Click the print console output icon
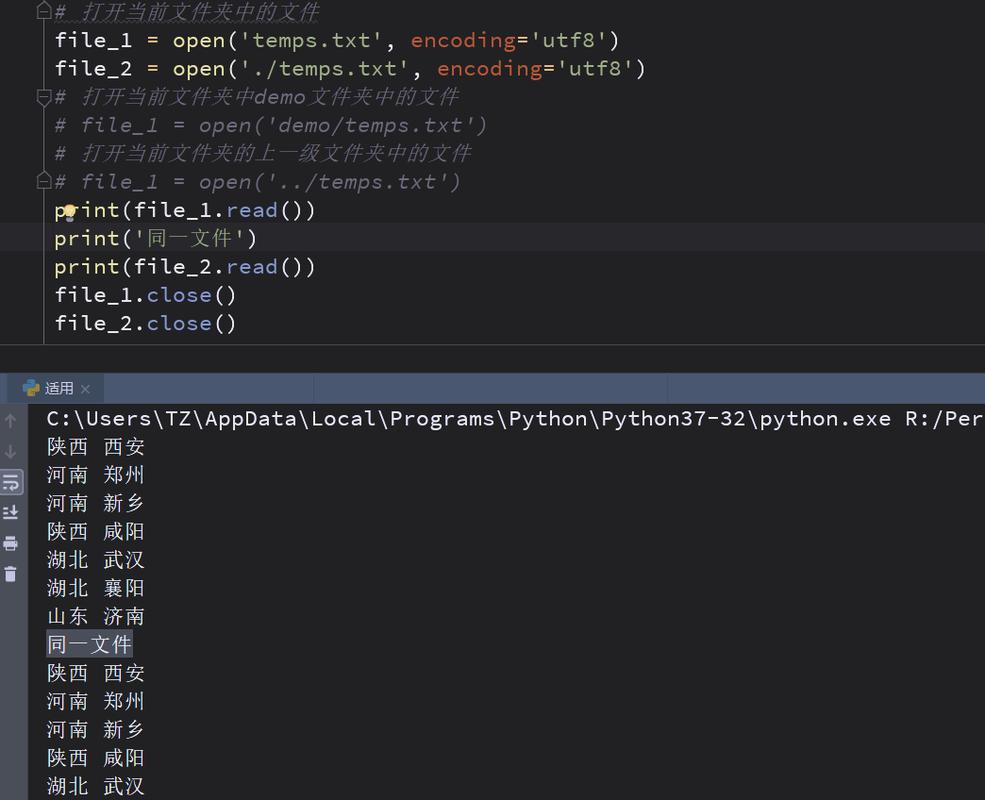The height and width of the screenshot is (800, 985). (11, 542)
